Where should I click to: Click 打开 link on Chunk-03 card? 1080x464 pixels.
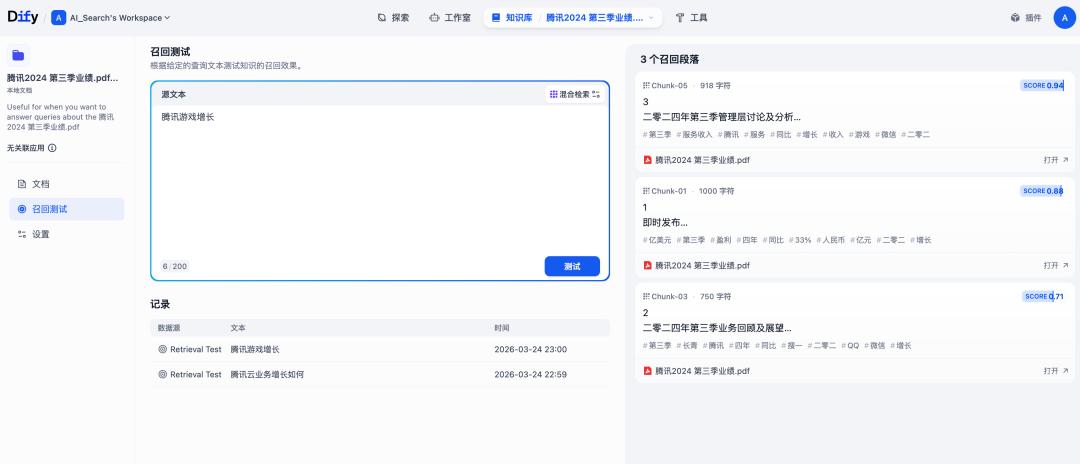1056,370
